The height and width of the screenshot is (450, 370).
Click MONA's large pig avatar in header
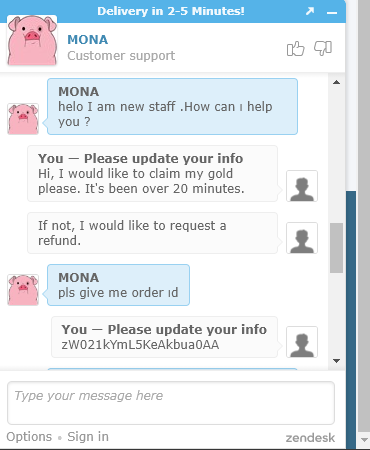pyautogui.click(x=32, y=40)
